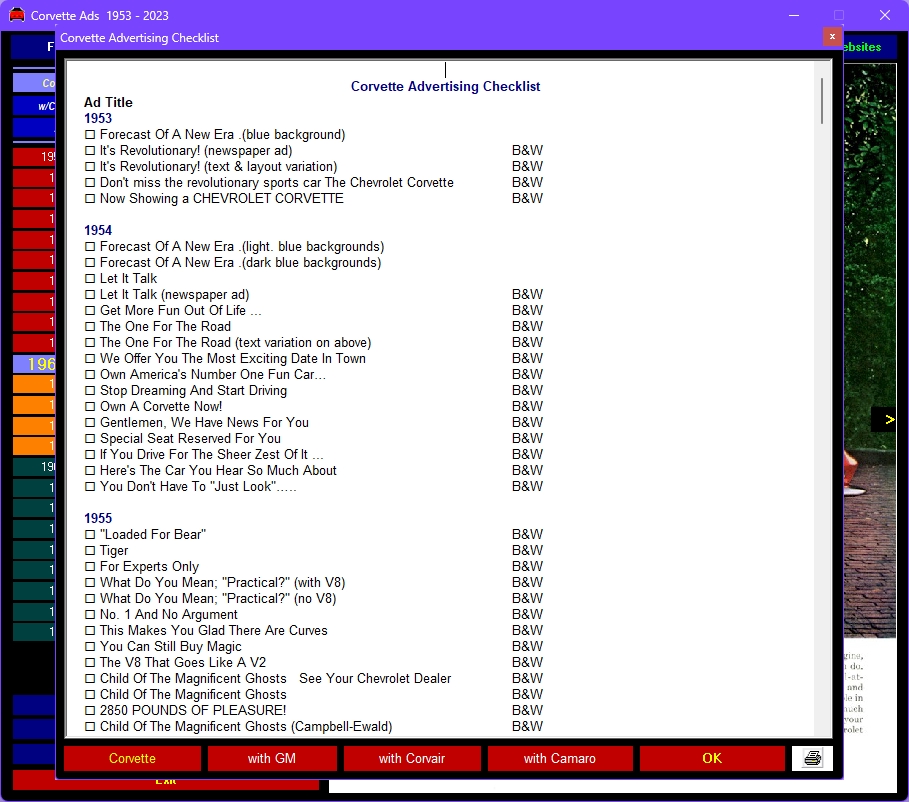Click "This Makes You Glad There Are Curves"
This screenshot has width=909, height=802.
[213, 630]
